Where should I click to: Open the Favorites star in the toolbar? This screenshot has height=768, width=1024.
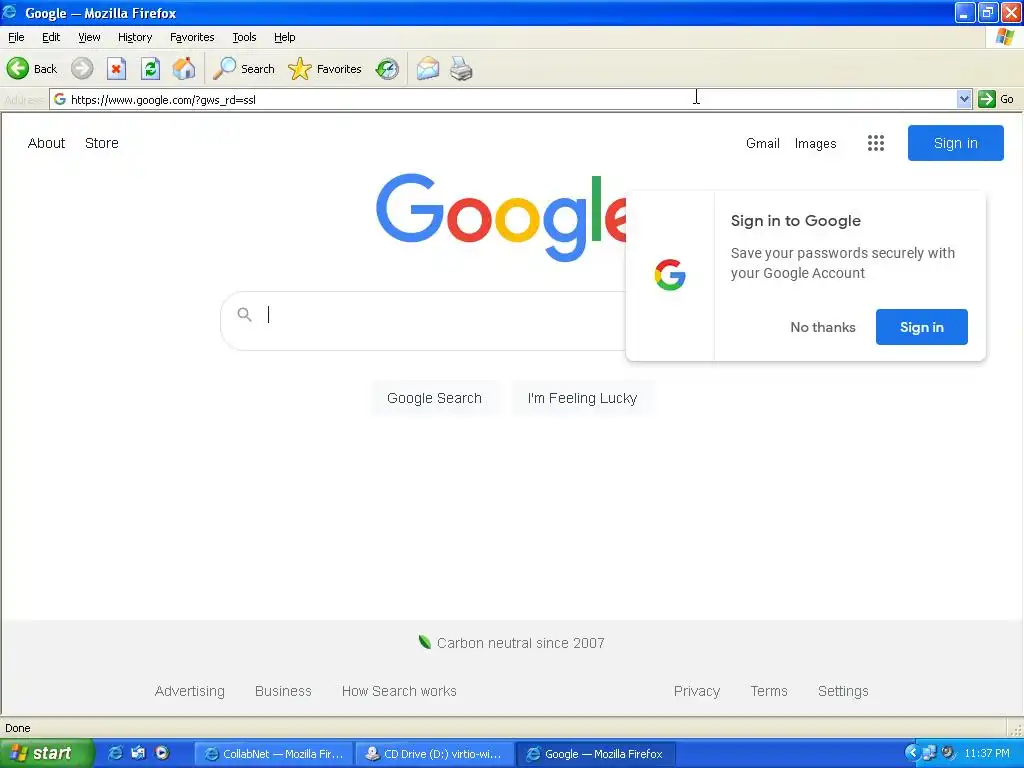pyautogui.click(x=300, y=69)
